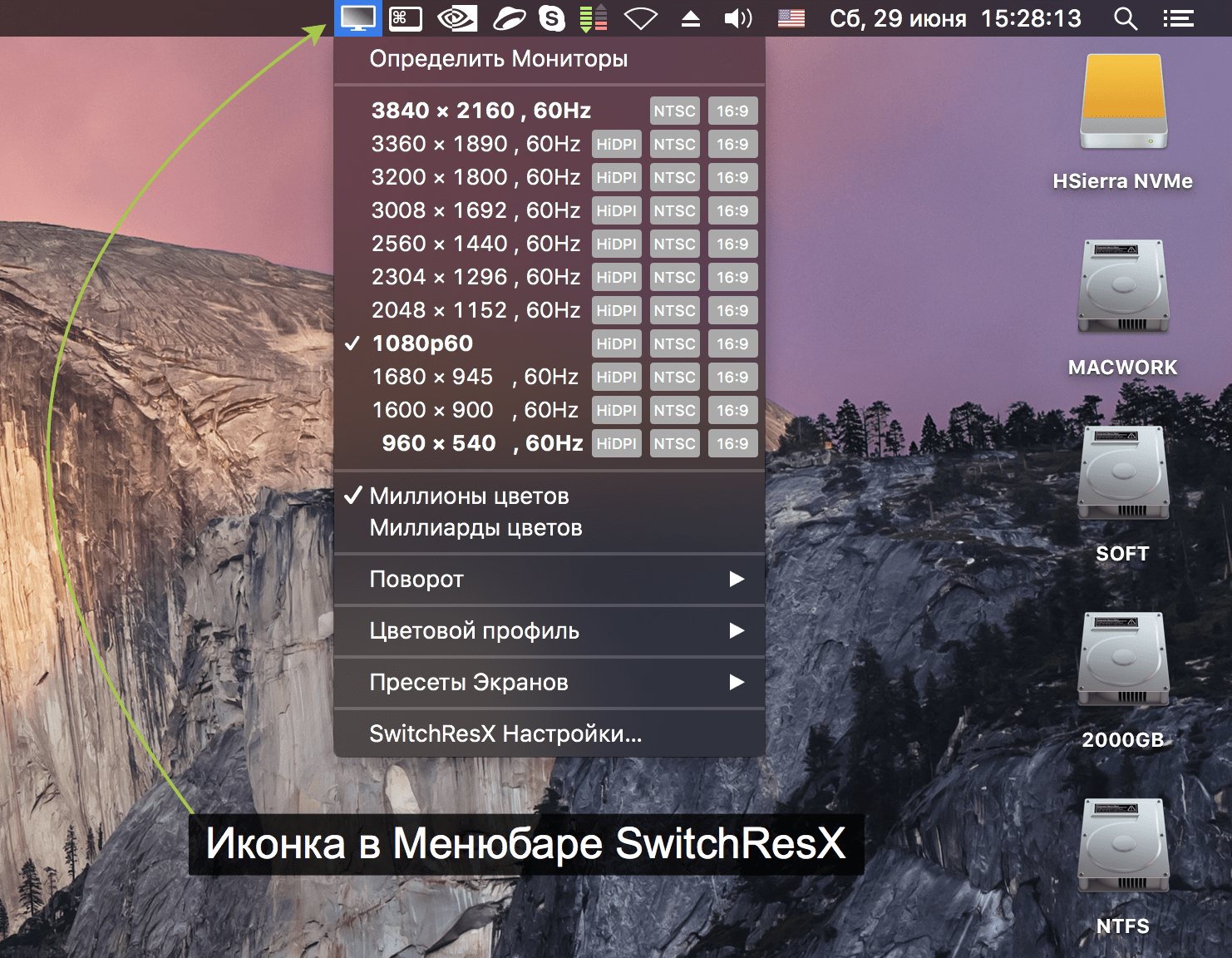Viewport: 1232px width, 958px height.
Task: Select 2560 × 1440, 60Hz resolution
Action: (x=549, y=244)
